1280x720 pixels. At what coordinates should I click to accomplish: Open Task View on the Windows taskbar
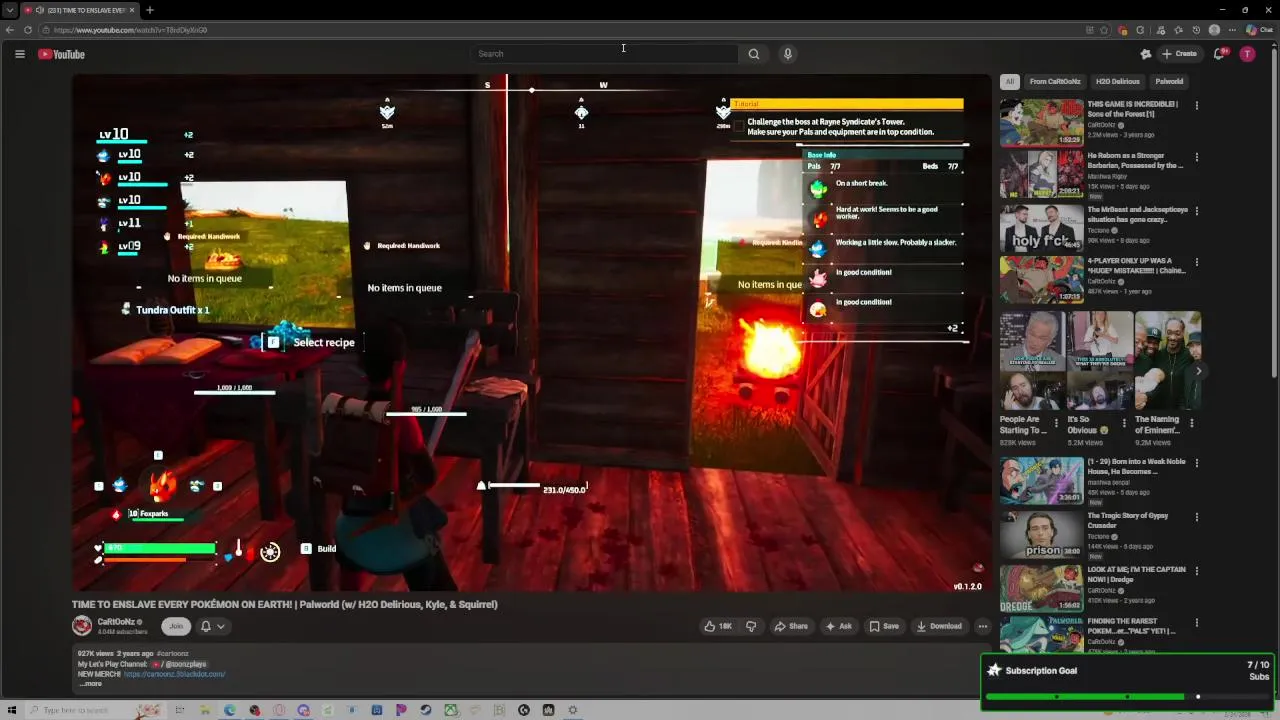180,710
